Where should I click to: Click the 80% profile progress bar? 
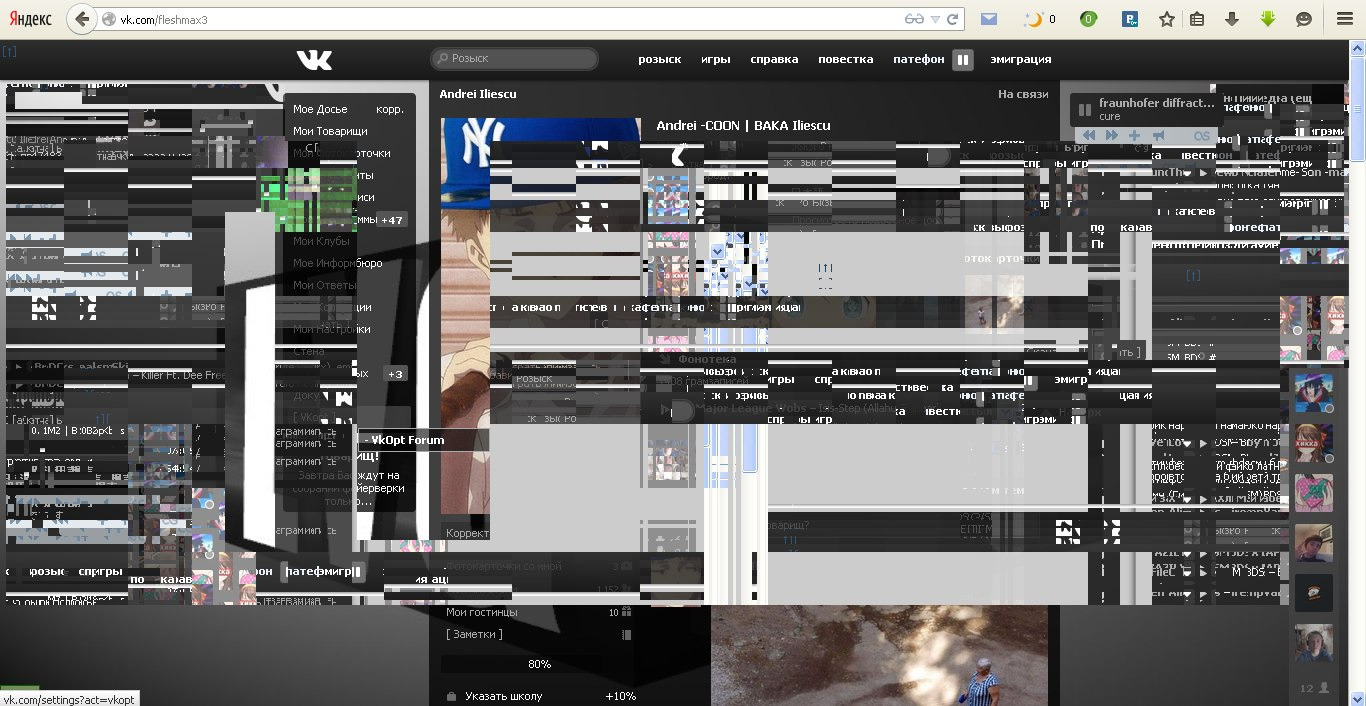[x=539, y=664]
